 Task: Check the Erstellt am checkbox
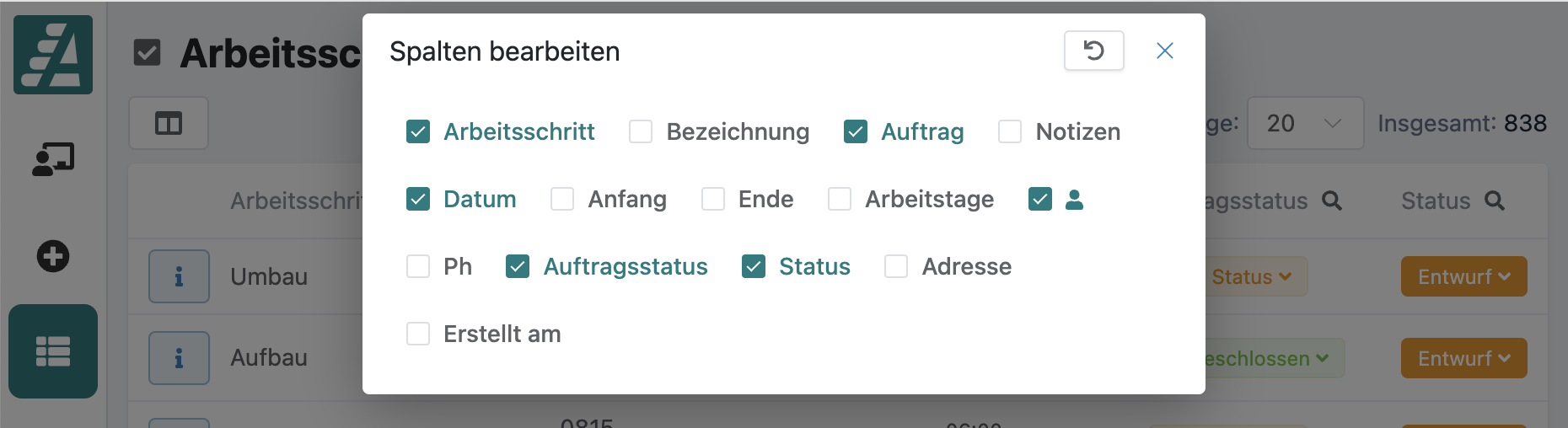(418, 334)
